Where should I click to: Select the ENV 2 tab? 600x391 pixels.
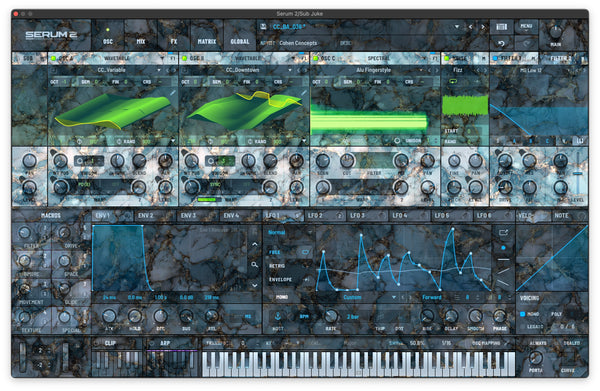click(155, 216)
